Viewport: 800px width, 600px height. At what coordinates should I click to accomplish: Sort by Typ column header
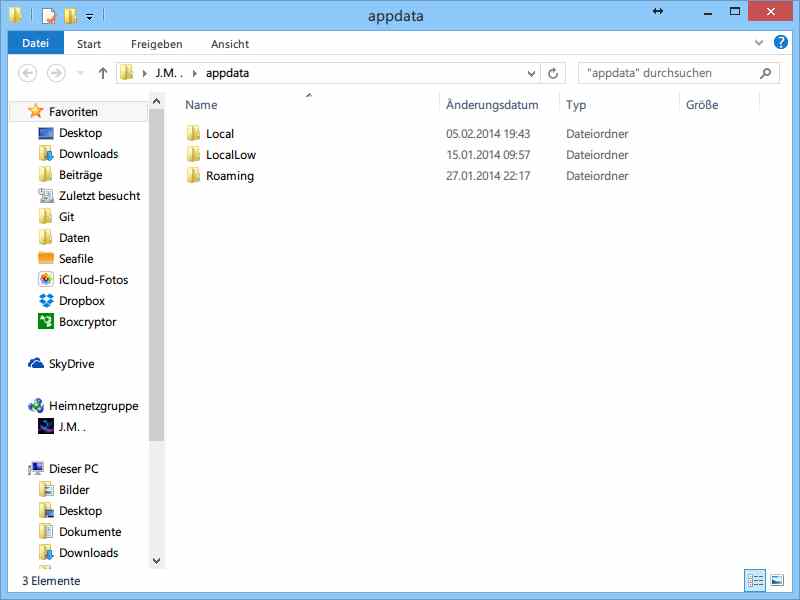tap(576, 105)
